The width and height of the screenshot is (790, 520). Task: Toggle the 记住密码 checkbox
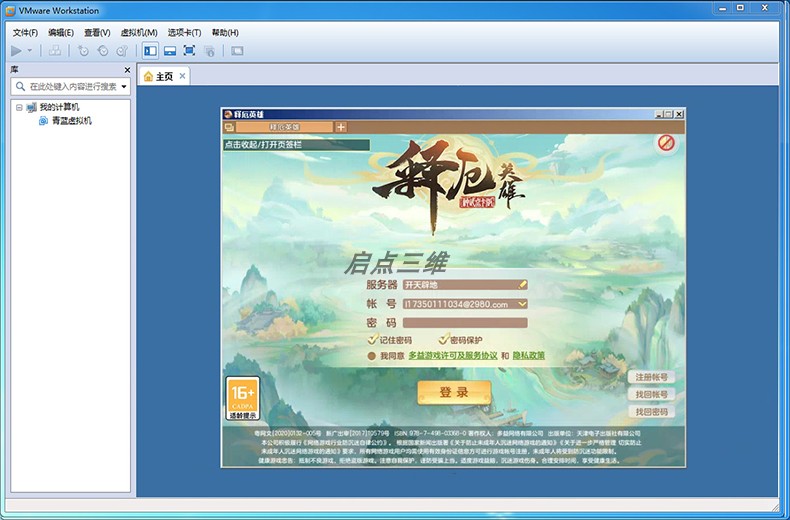pos(373,339)
